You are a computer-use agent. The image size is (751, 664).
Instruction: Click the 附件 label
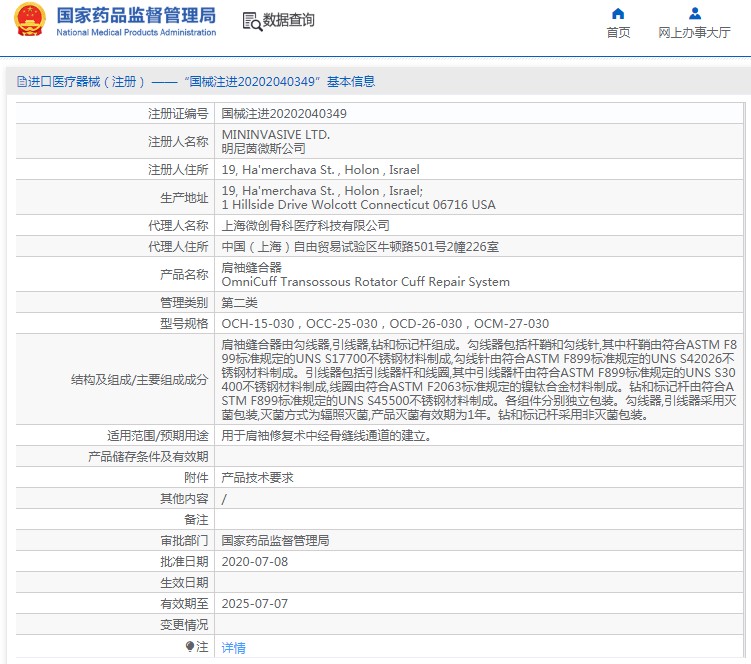tap(196, 478)
